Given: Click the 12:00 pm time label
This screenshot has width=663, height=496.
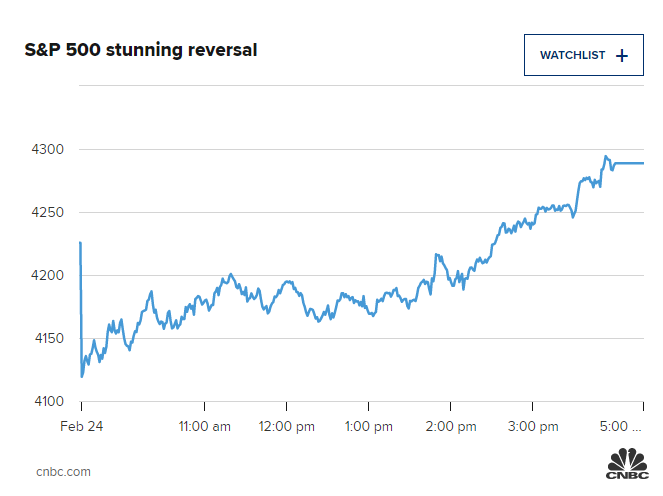Looking at the screenshot, I should [x=286, y=426].
